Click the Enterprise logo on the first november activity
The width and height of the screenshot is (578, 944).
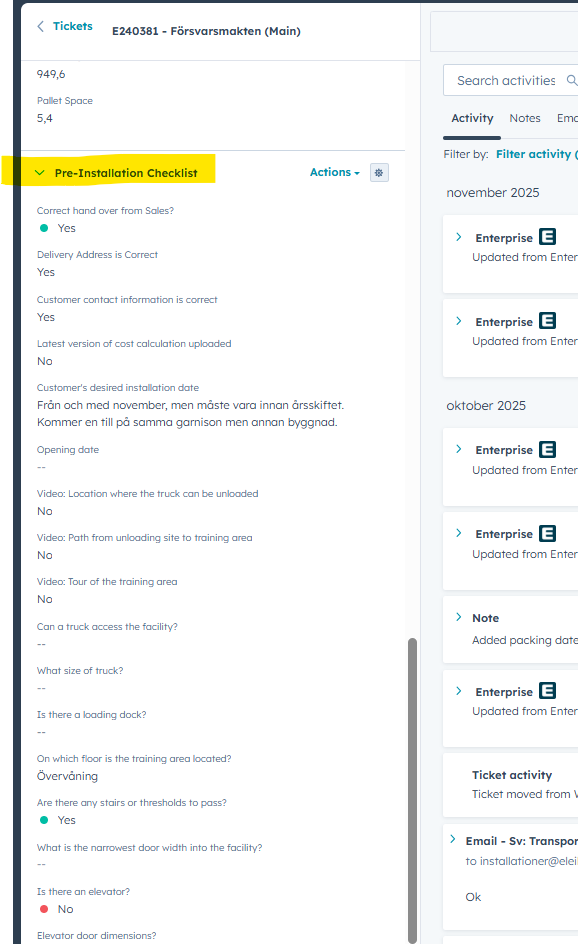tap(547, 237)
